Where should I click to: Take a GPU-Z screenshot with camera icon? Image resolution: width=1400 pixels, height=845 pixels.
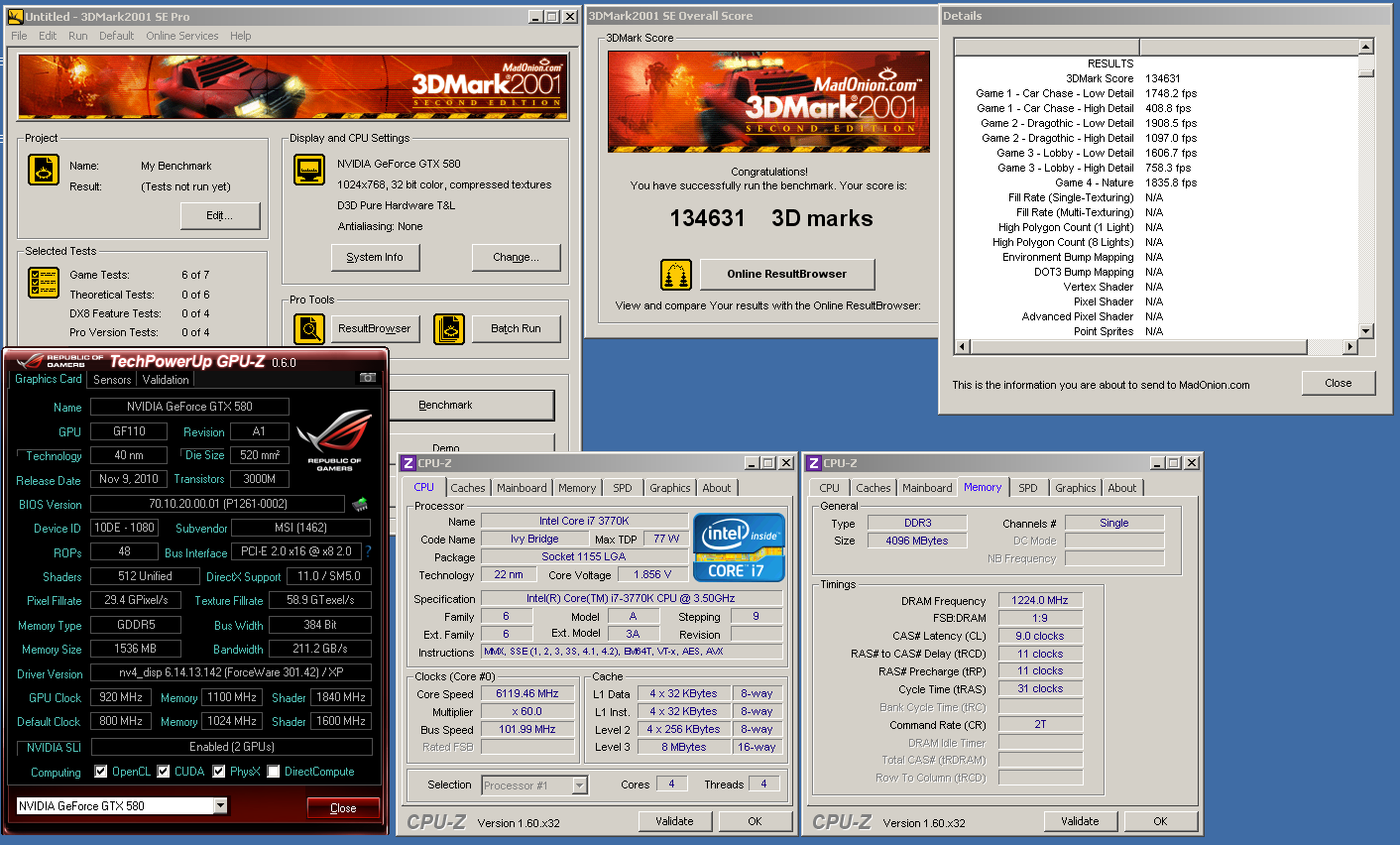click(x=367, y=378)
